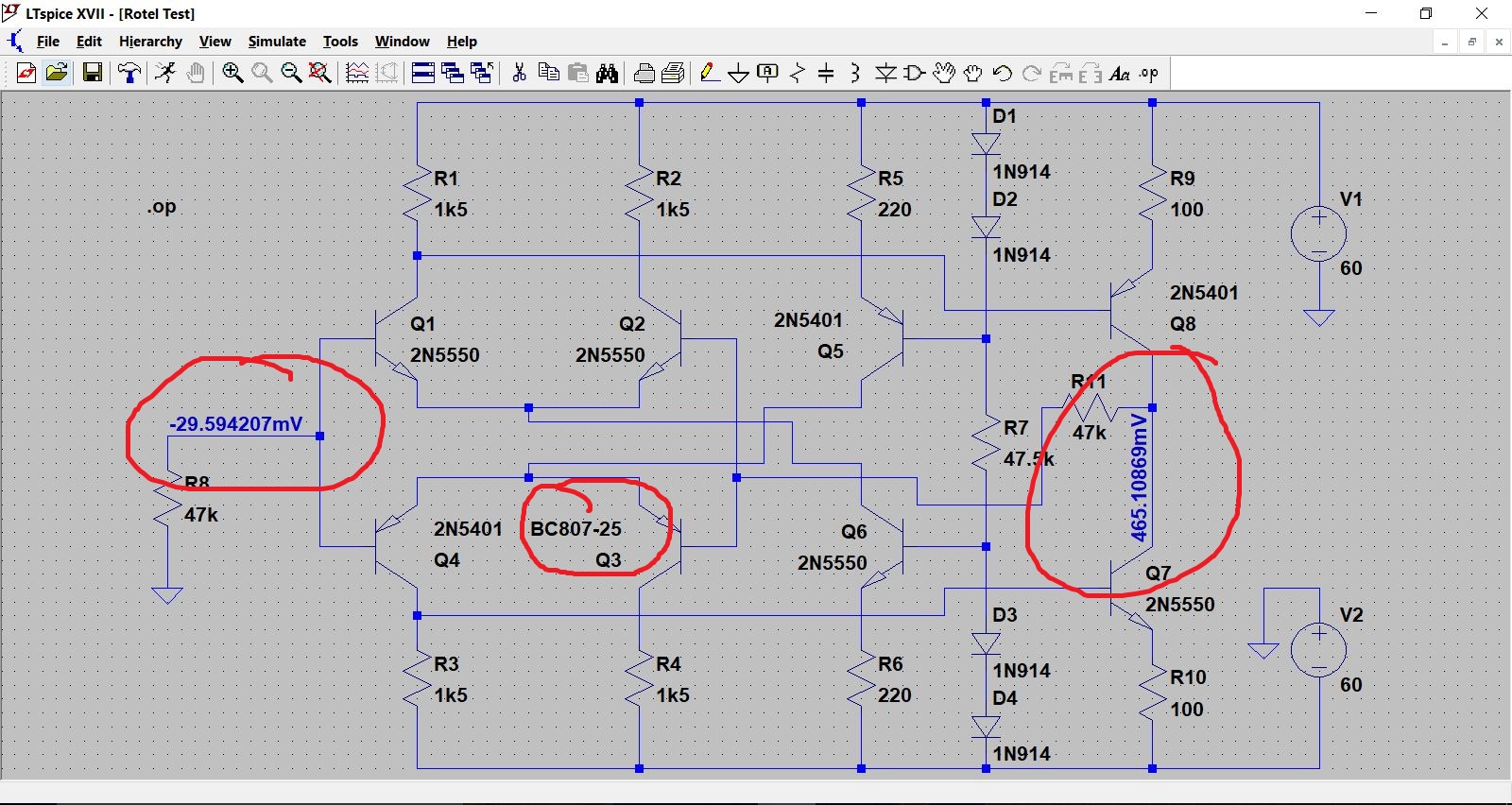This screenshot has height=805, width=1512.
Task: Click the Pan magnifier icon
Action: point(262,73)
